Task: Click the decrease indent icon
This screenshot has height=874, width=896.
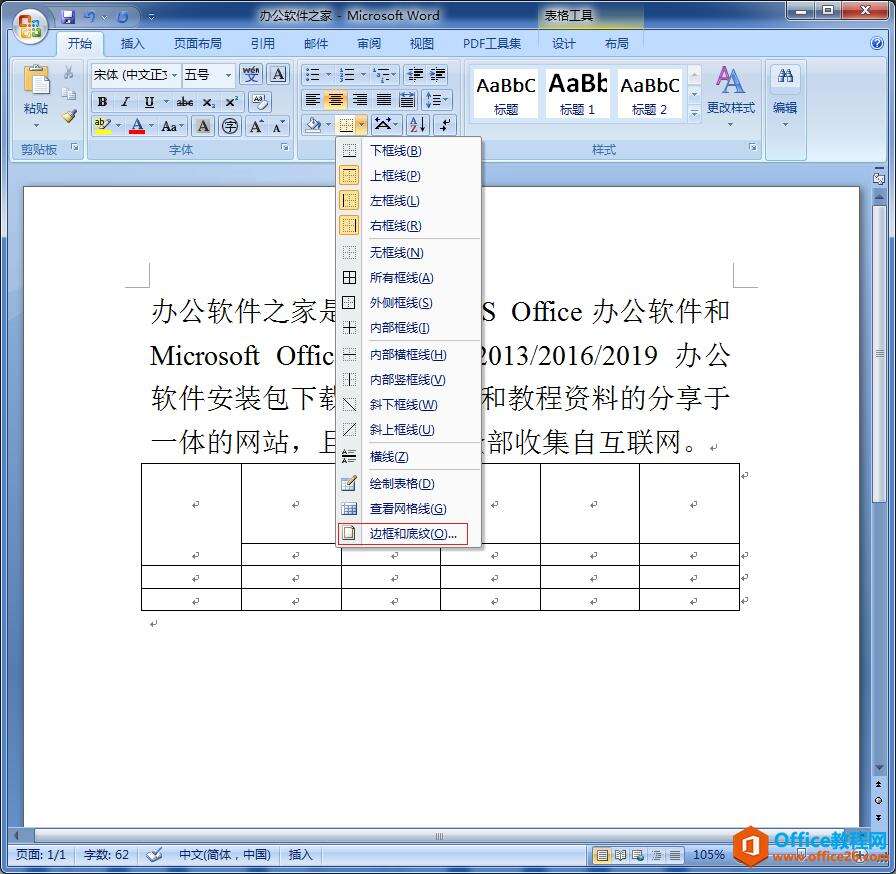Action: (415, 74)
